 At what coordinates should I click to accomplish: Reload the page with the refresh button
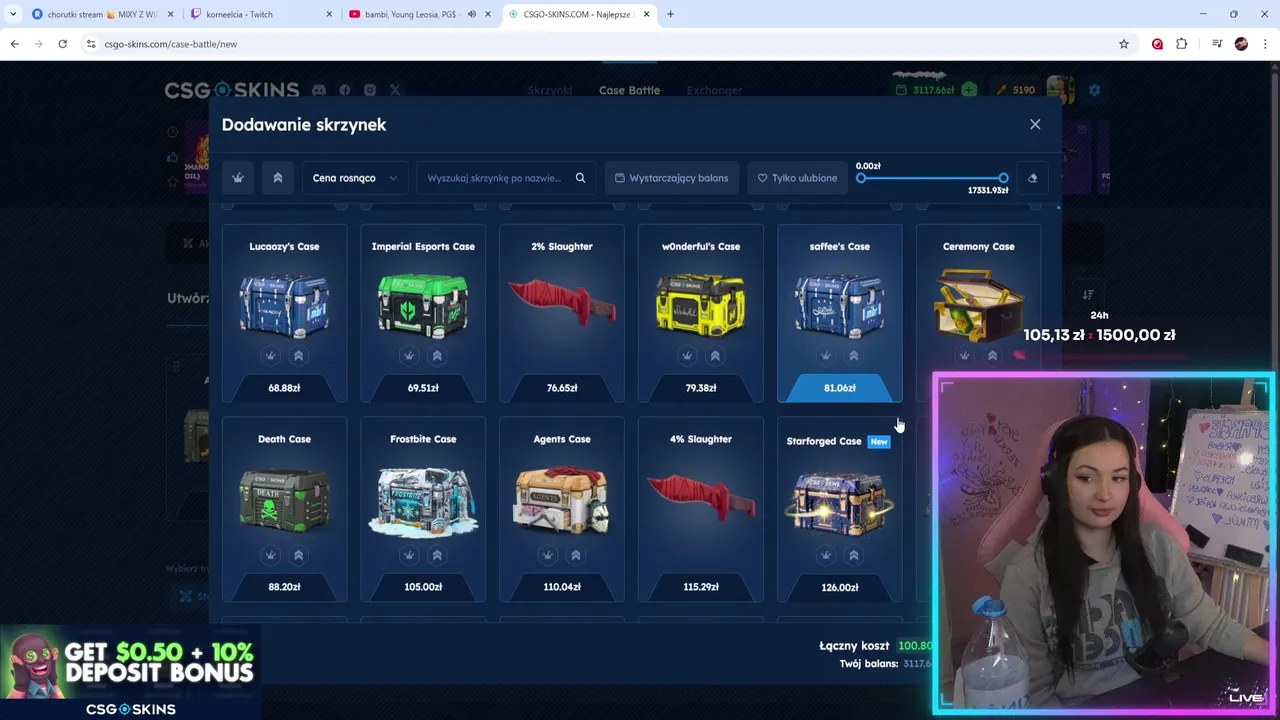(62, 44)
